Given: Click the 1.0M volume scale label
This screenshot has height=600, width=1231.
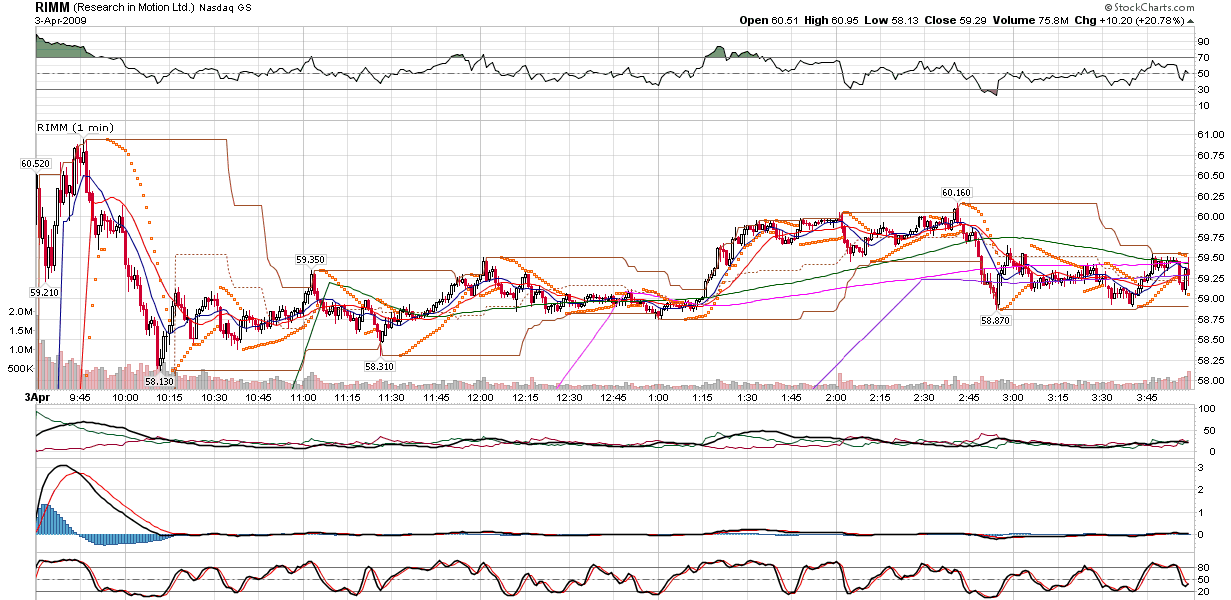Looking at the screenshot, I should 20,350.
